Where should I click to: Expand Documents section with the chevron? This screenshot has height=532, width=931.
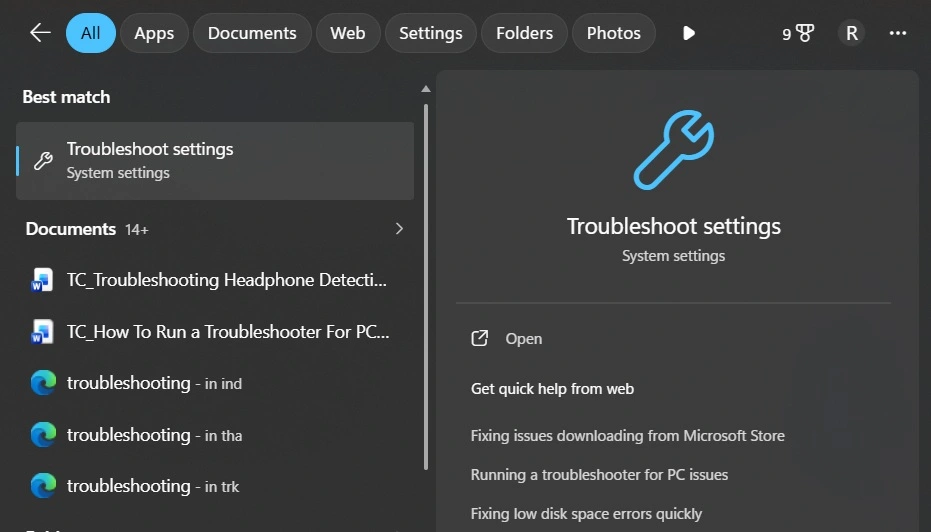click(x=400, y=229)
